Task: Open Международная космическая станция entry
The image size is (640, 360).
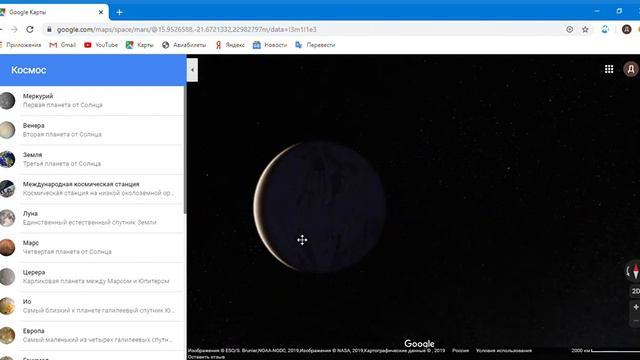Action: 92,189
